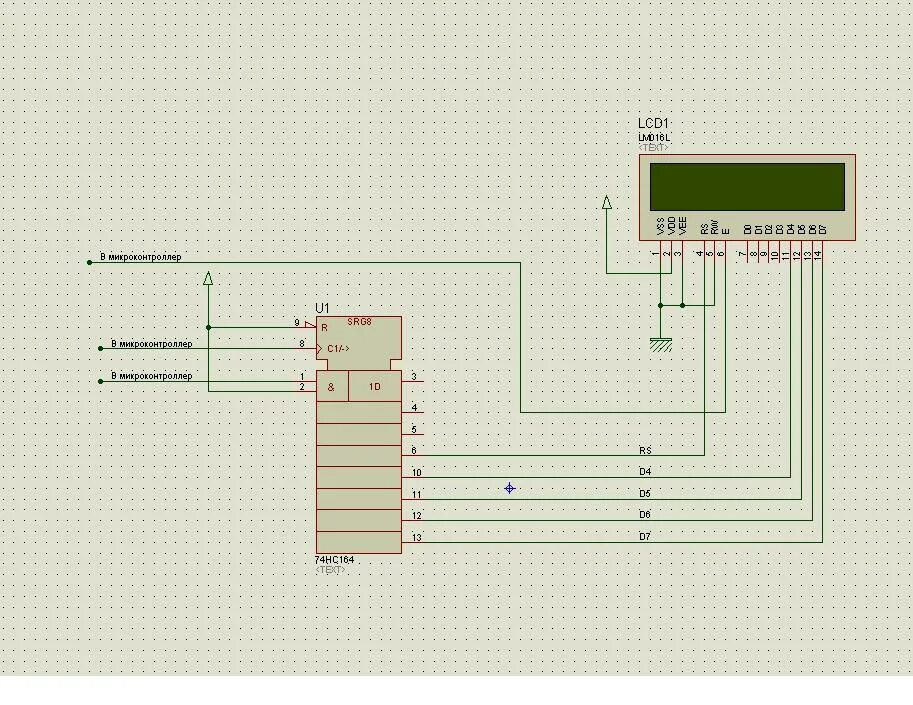Click U1 pin number 12
This screenshot has width=913, height=705.
pyautogui.click(x=416, y=516)
